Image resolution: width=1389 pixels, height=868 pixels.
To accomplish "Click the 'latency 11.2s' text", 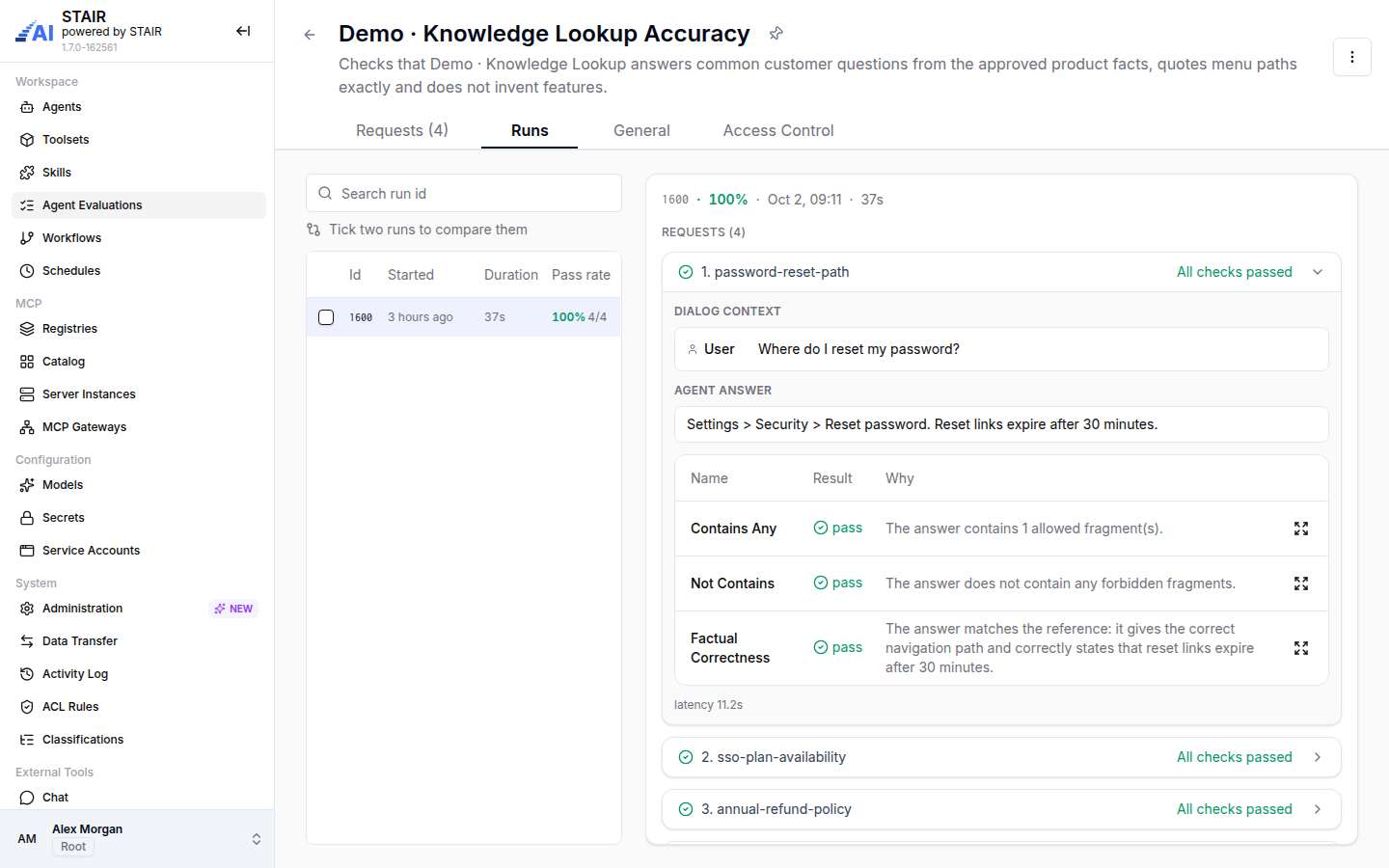I will (x=708, y=705).
